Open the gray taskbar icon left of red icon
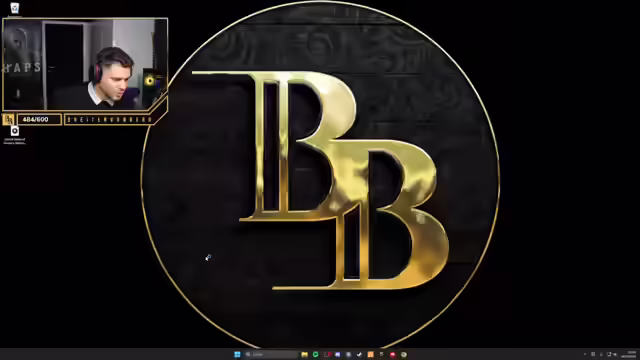This screenshot has width=640, height=360. 382,354
